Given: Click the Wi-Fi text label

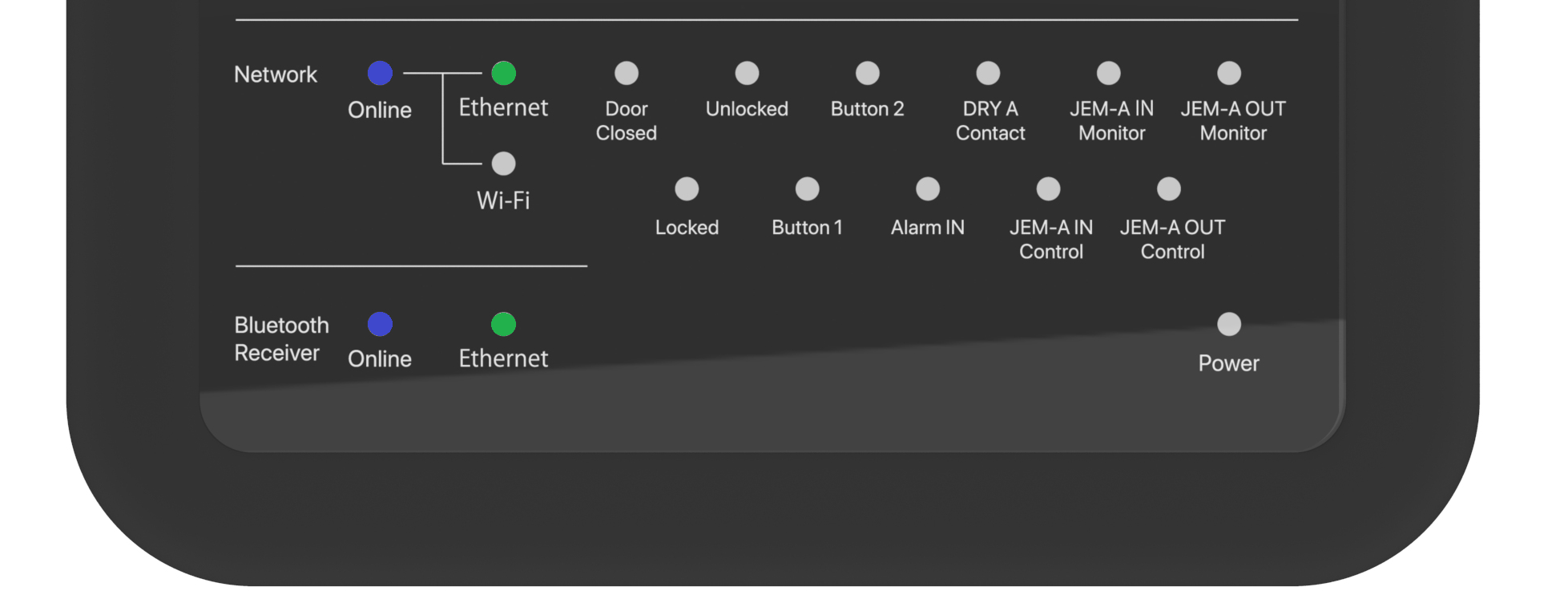Looking at the screenshot, I should pos(503,200).
